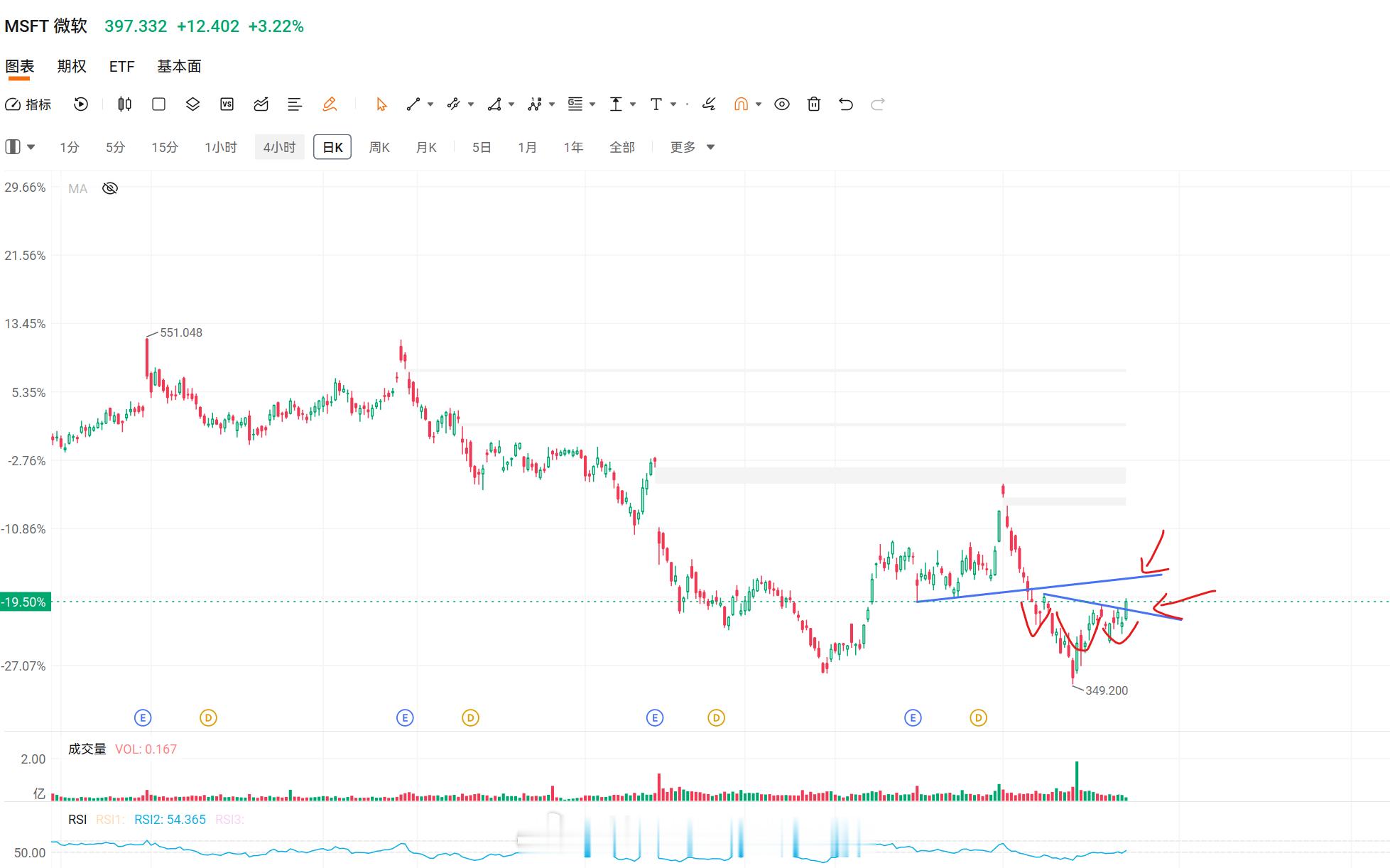This screenshot has height=868, width=1390.
Task: Click the VS compare stocks icon
Action: (227, 104)
